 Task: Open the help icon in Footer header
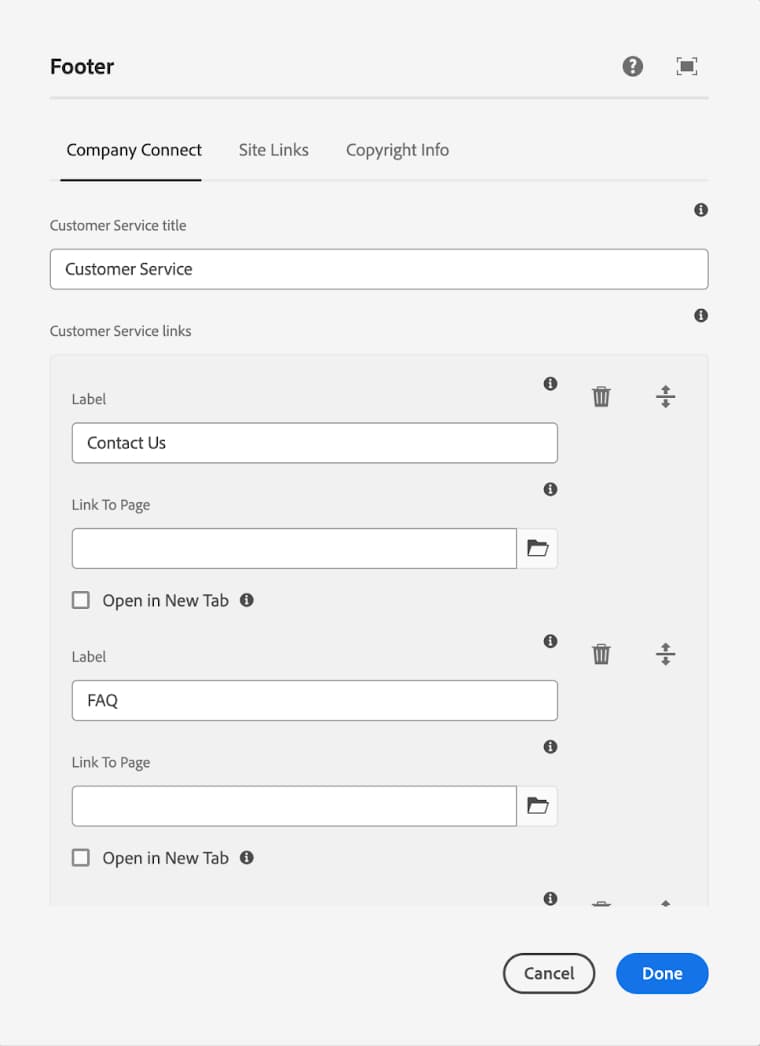coord(632,67)
